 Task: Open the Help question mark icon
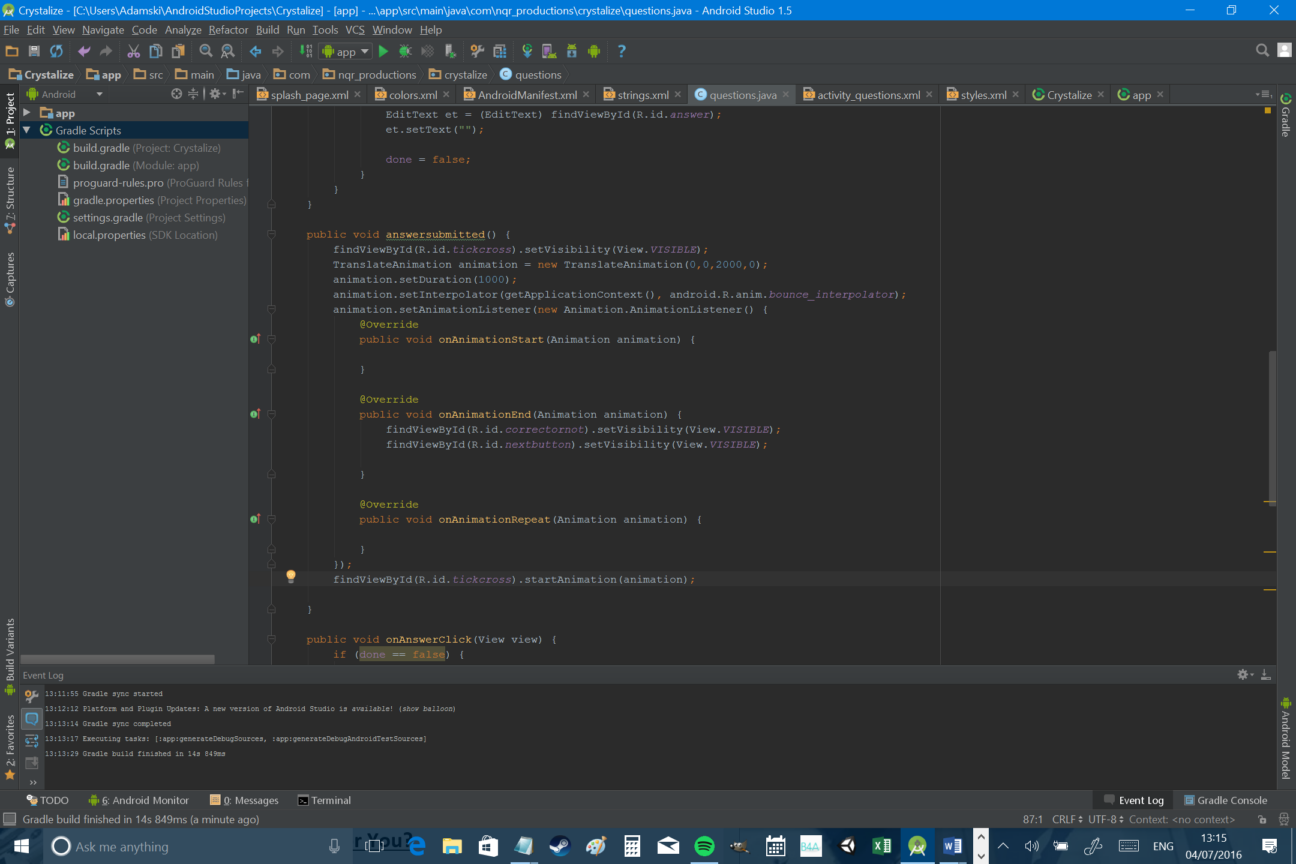click(621, 51)
